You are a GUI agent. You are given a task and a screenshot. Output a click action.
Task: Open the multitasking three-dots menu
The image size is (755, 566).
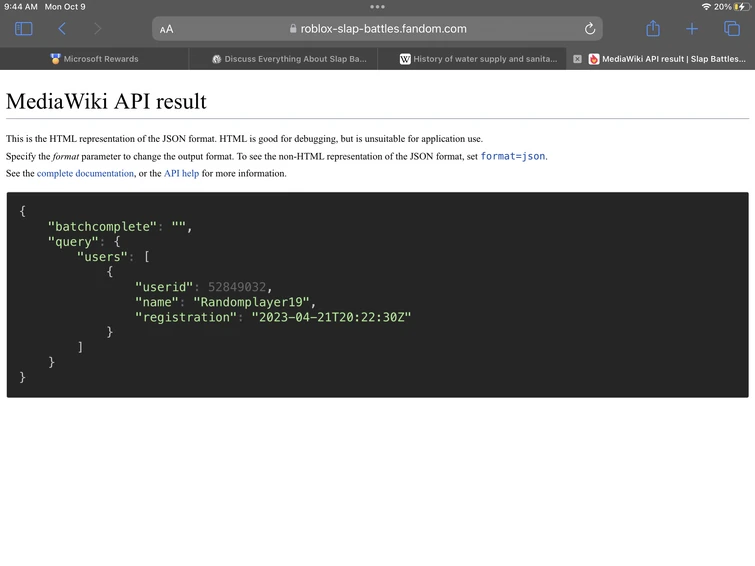(x=377, y=6)
